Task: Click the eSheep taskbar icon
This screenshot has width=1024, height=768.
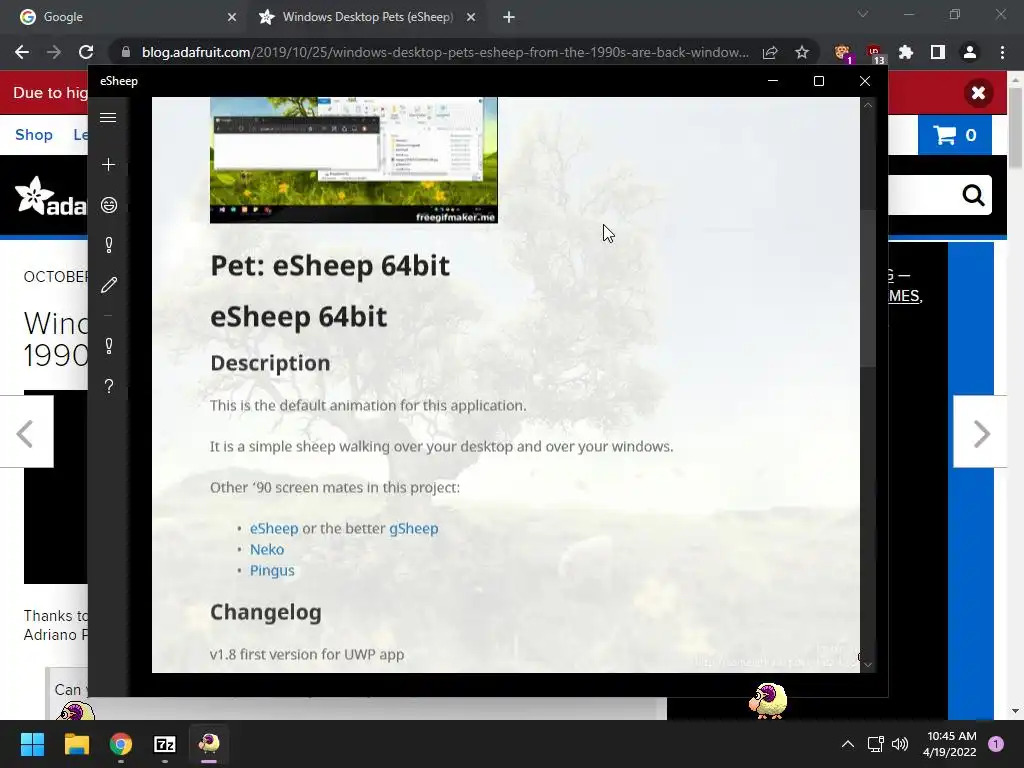Action: tap(209, 744)
